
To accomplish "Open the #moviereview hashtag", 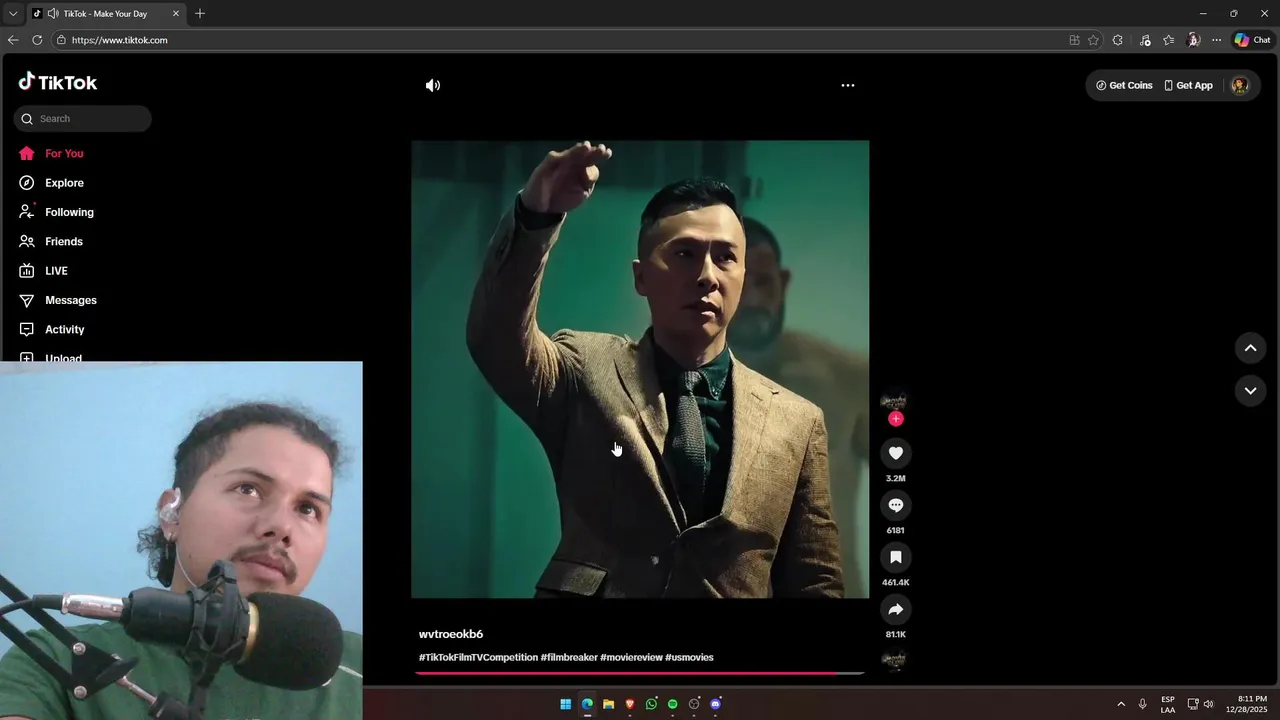I will point(631,658).
